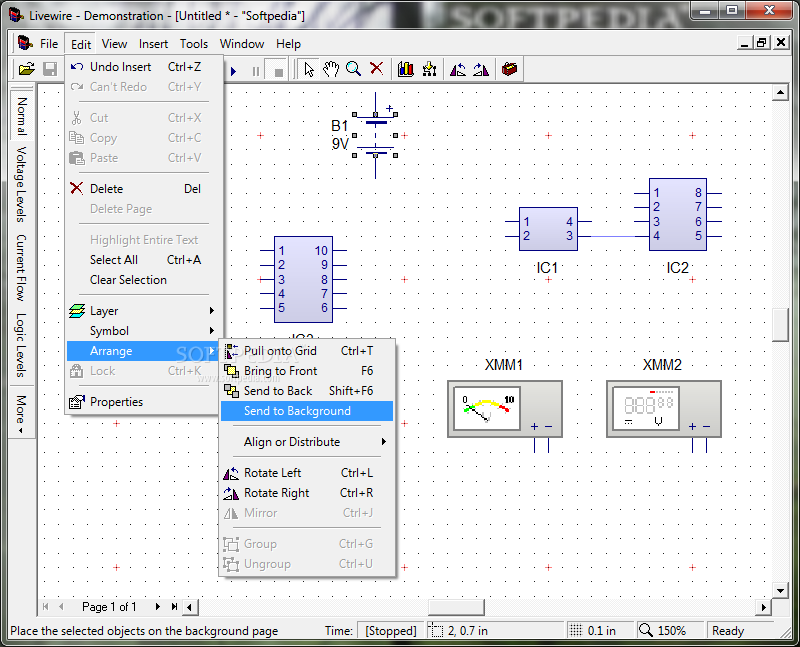Image resolution: width=800 pixels, height=647 pixels.
Task: Go to the next page arrow
Action: [158, 607]
